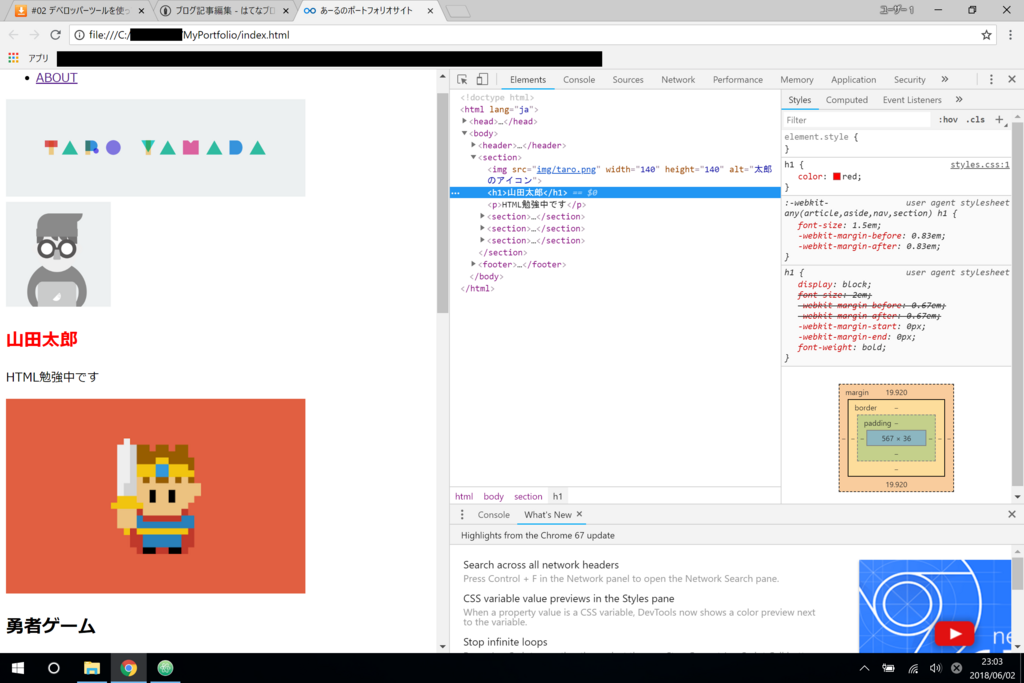Switch to the Sources tab
1024x683 pixels.
(x=628, y=80)
